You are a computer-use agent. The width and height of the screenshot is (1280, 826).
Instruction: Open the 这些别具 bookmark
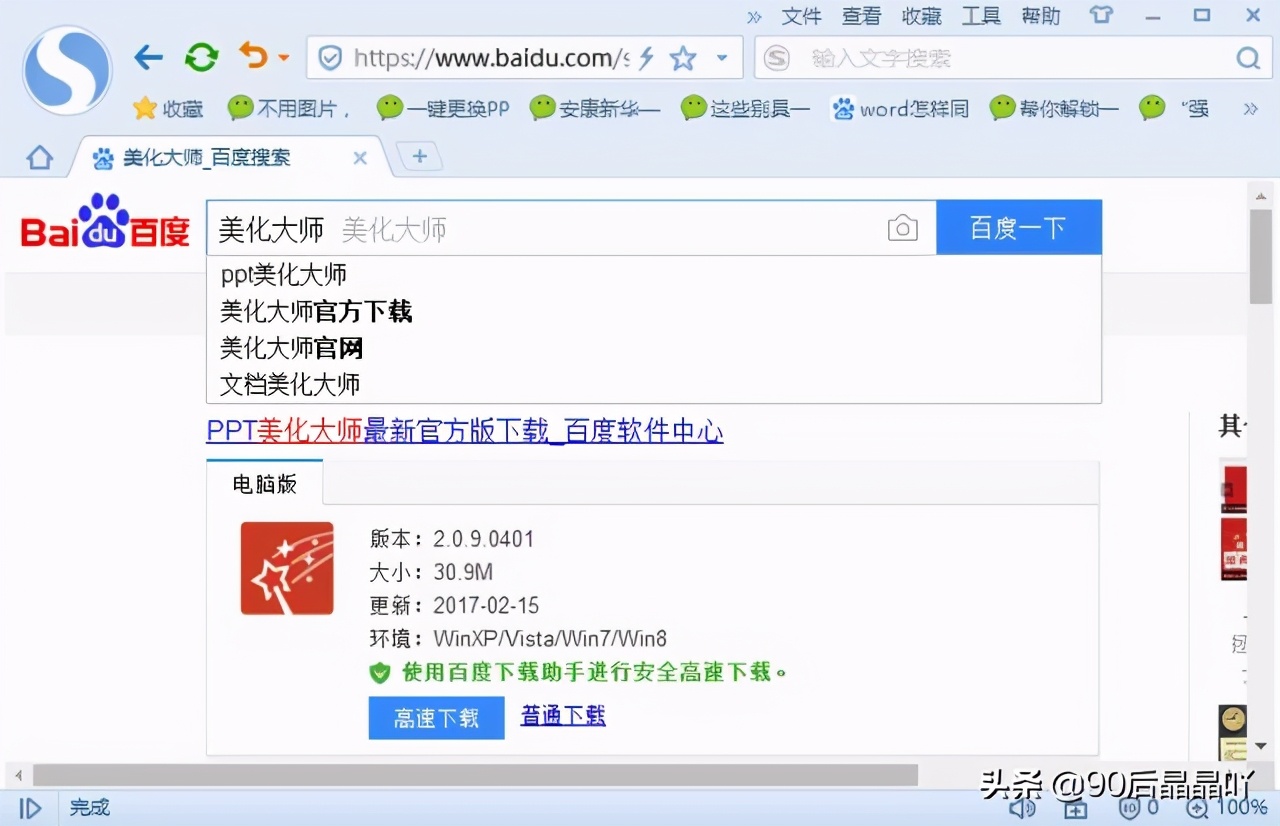tap(744, 108)
